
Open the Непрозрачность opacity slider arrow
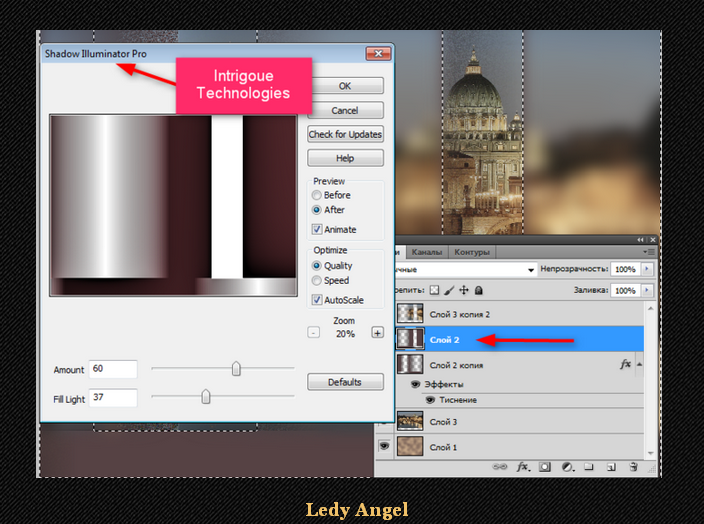click(x=647, y=270)
